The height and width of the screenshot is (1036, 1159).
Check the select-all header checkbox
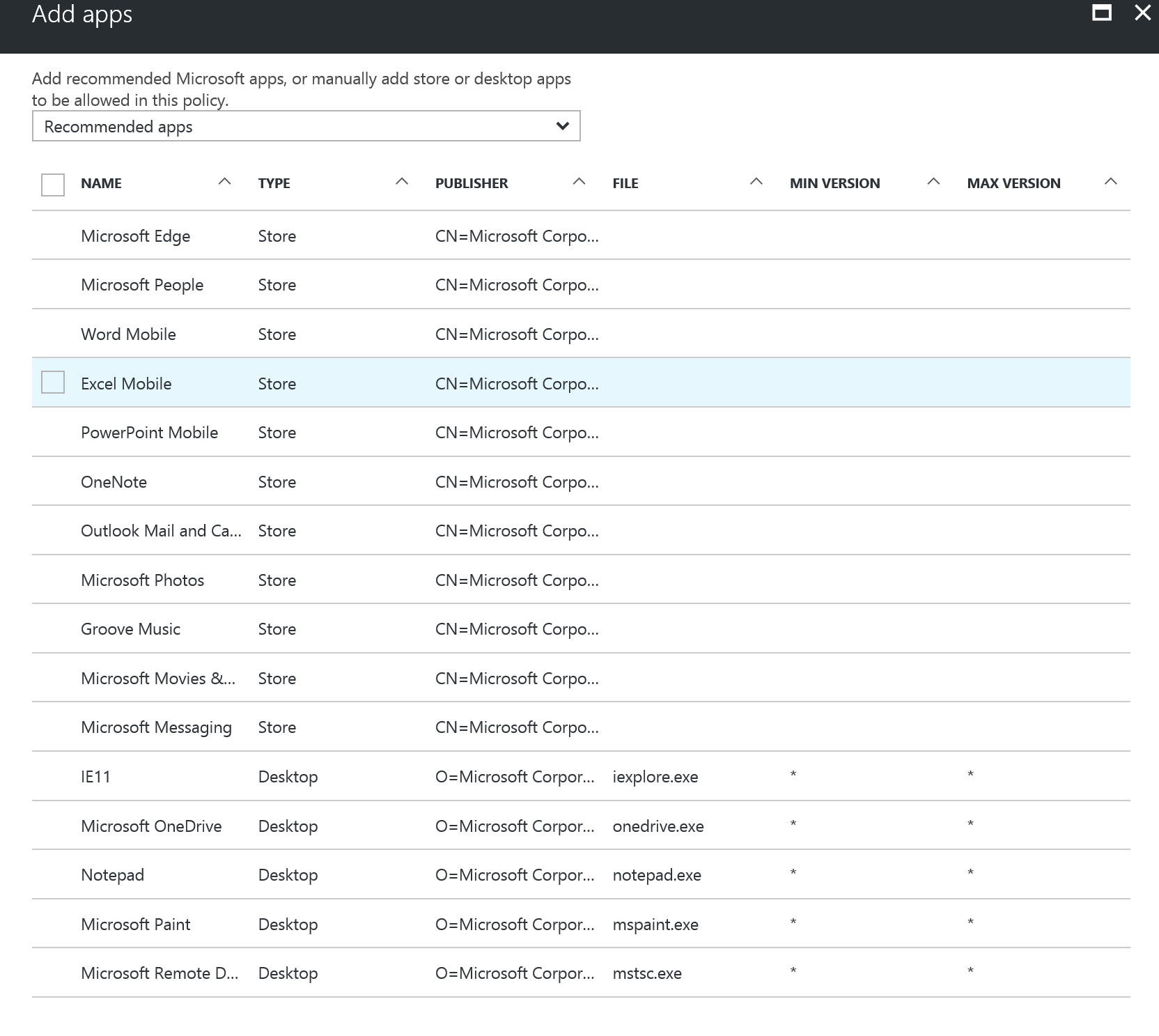pyautogui.click(x=53, y=185)
